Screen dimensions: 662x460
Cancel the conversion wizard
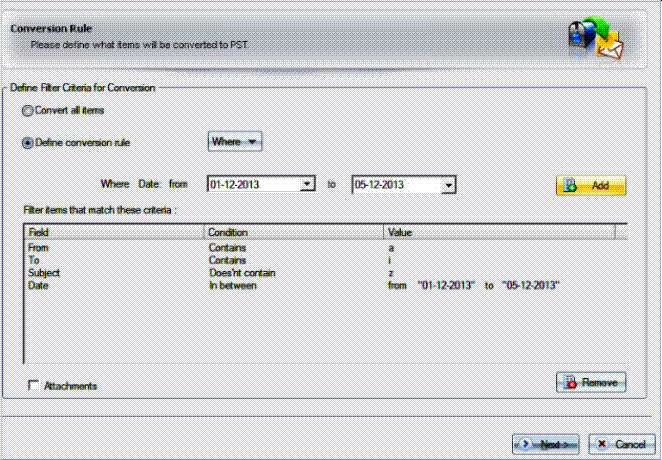622,444
